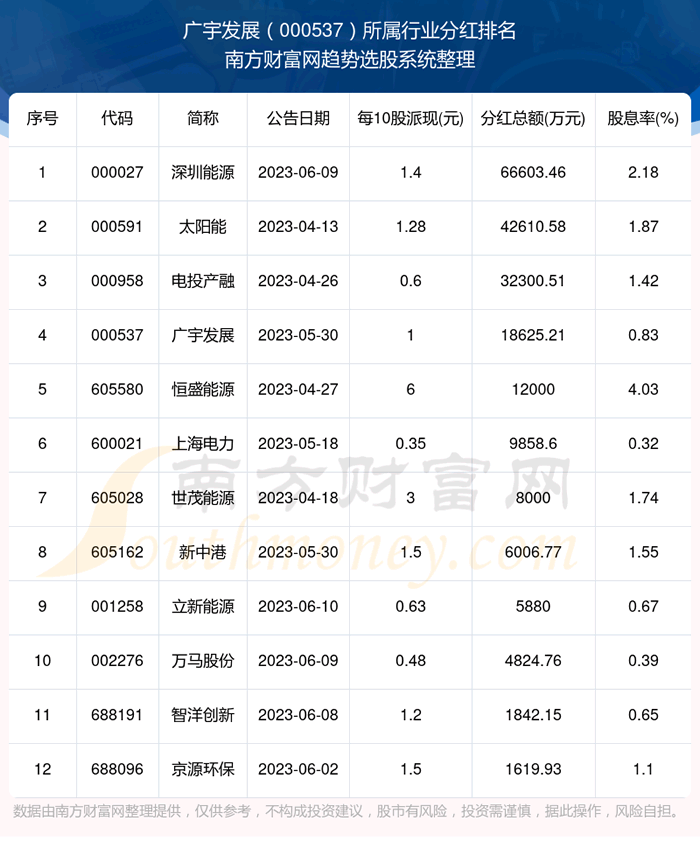Screen dimensions: 700x856
Task: Click the 公告日期 column header
Action: [298, 118]
